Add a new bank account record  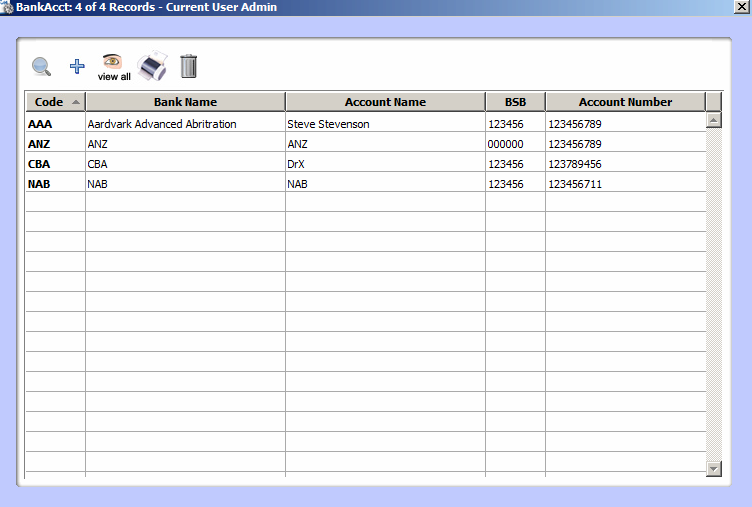pos(77,66)
